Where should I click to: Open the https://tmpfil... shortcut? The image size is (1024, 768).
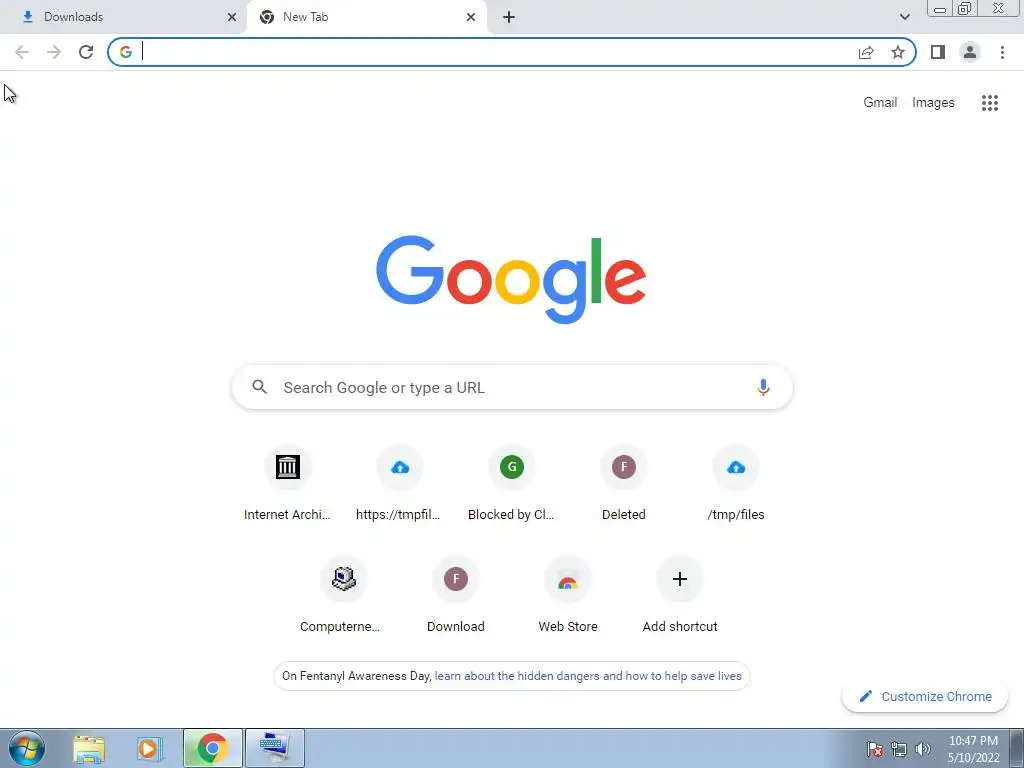click(400, 484)
